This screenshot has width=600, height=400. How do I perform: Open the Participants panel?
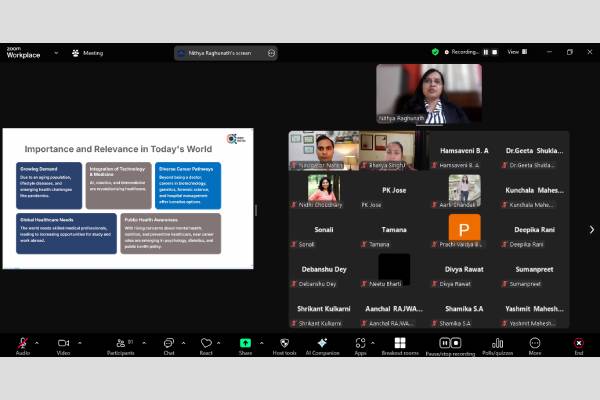(x=120, y=343)
